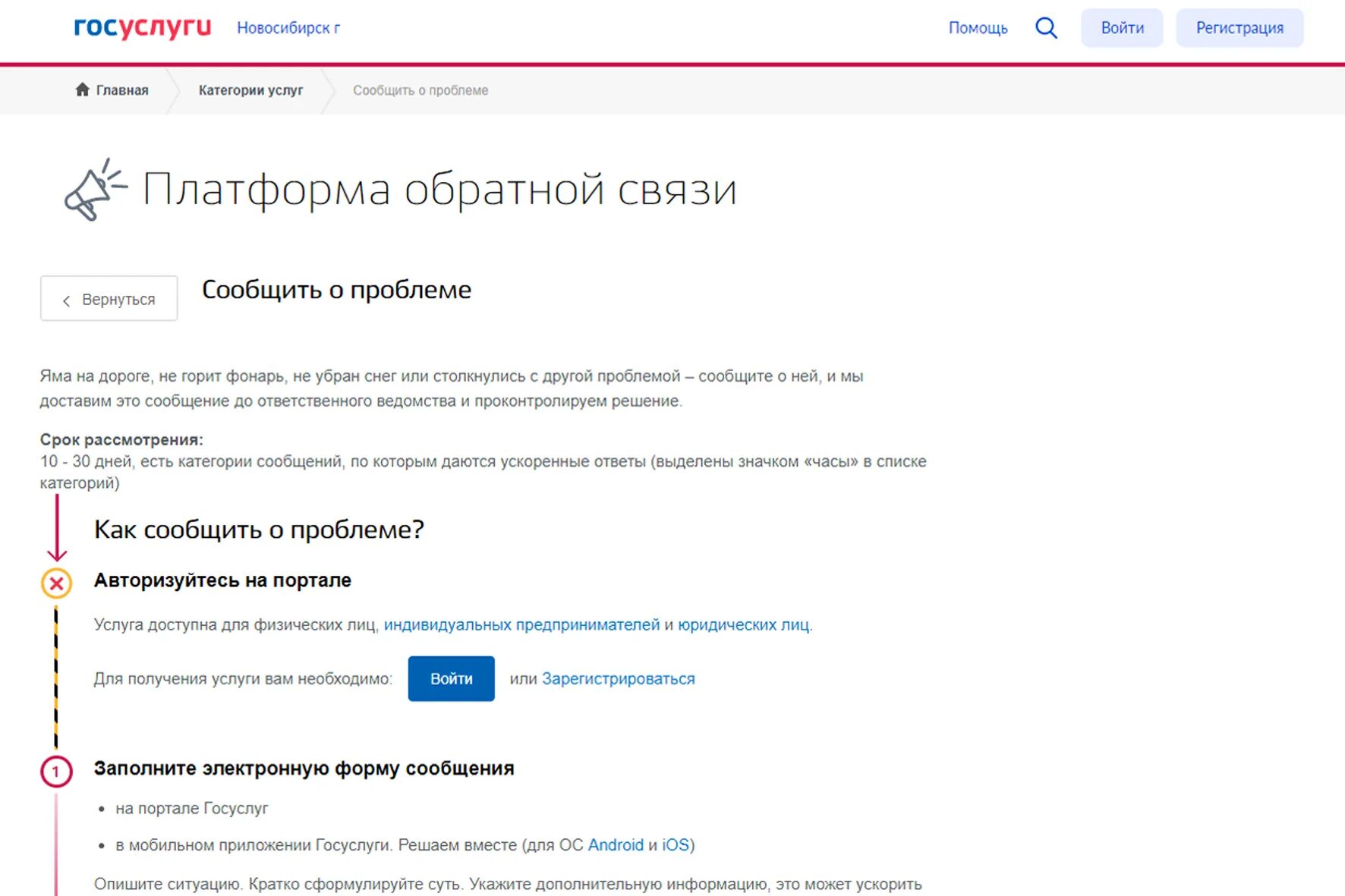
Task: Go to Главная breadcrumb
Action: pyautogui.click(x=122, y=90)
